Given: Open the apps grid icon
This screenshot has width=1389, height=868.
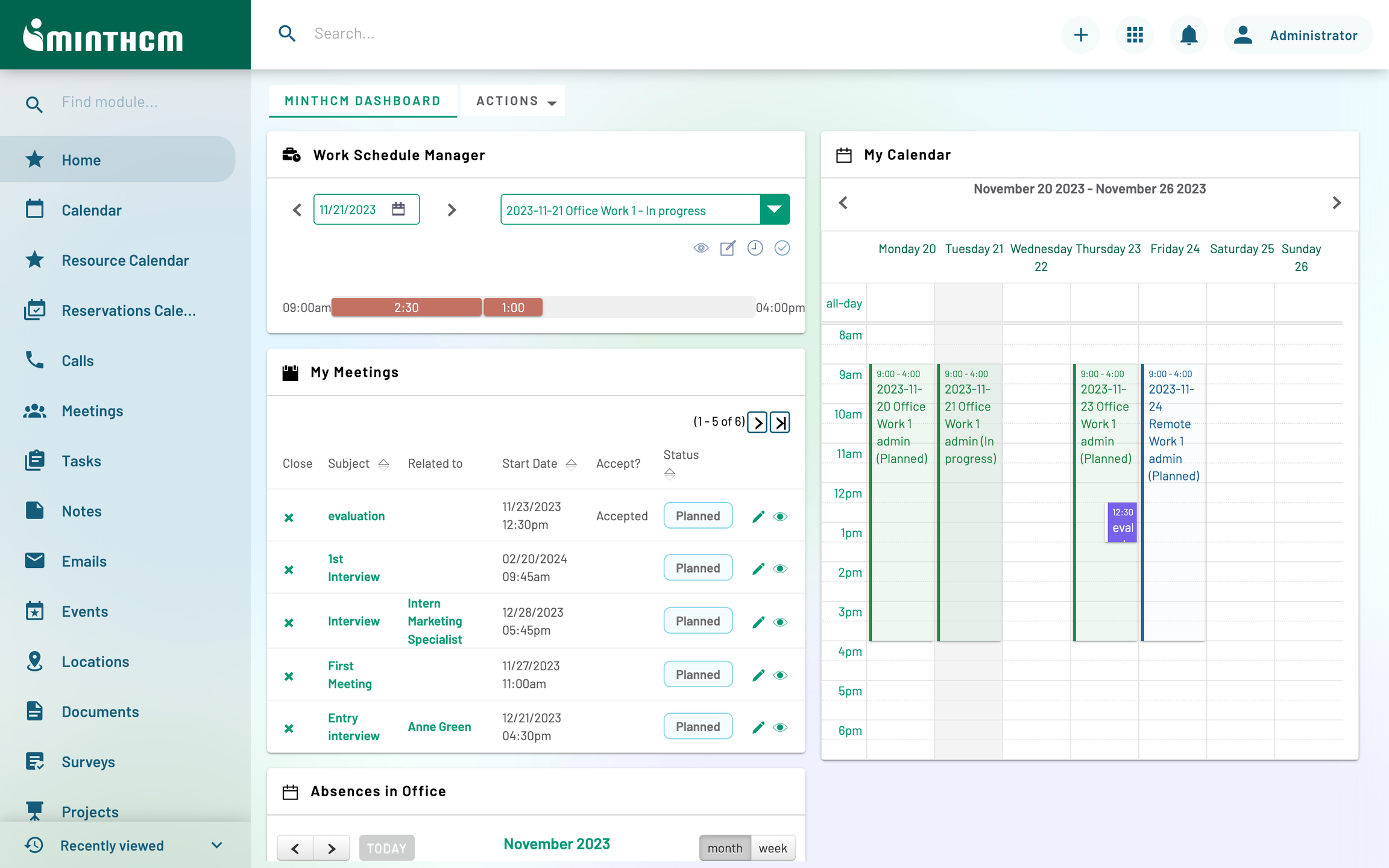Looking at the screenshot, I should coord(1135,35).
